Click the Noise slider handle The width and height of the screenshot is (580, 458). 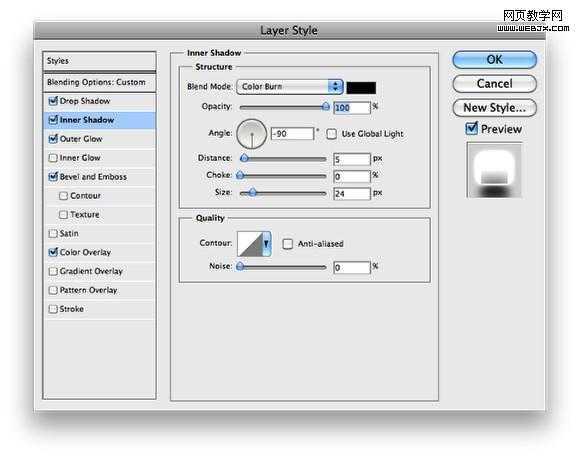click(x=240, y=266)
